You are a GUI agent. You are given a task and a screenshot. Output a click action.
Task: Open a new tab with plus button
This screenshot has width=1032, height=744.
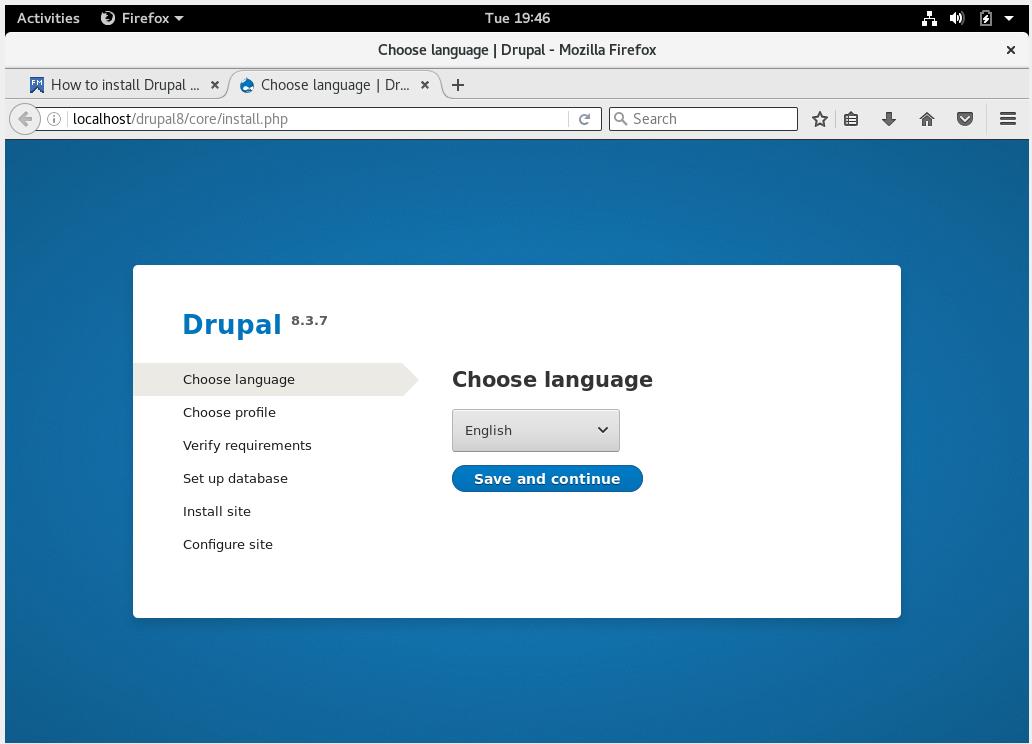pos(458,85)
